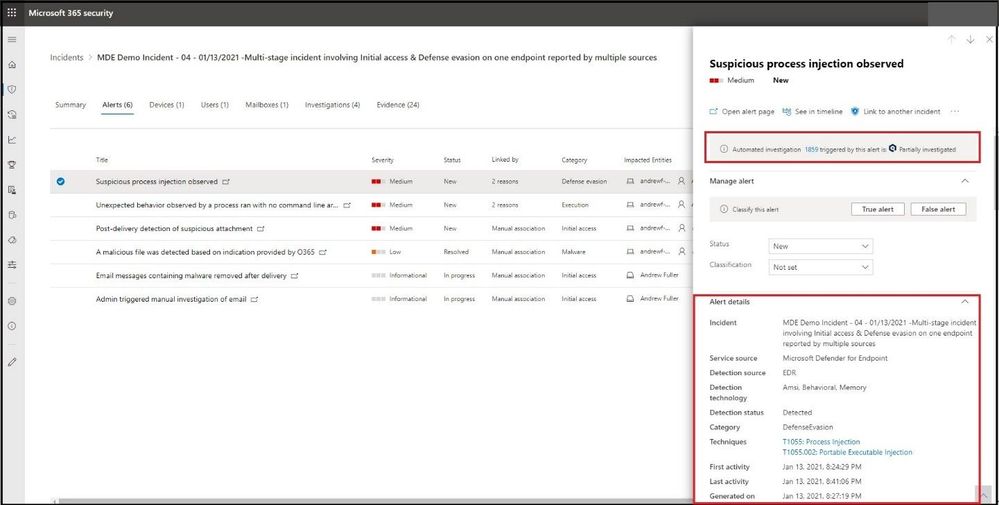Click the 'Resolved' status cell
This screenshot has height=505, width=999.
pos(456,252)
